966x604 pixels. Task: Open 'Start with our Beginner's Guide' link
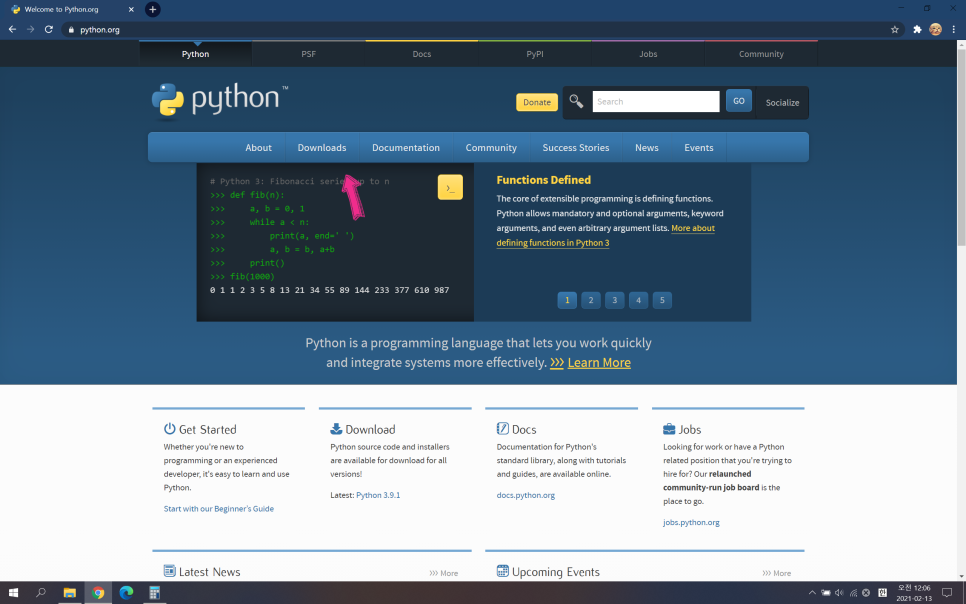click(x=219, y=508)
